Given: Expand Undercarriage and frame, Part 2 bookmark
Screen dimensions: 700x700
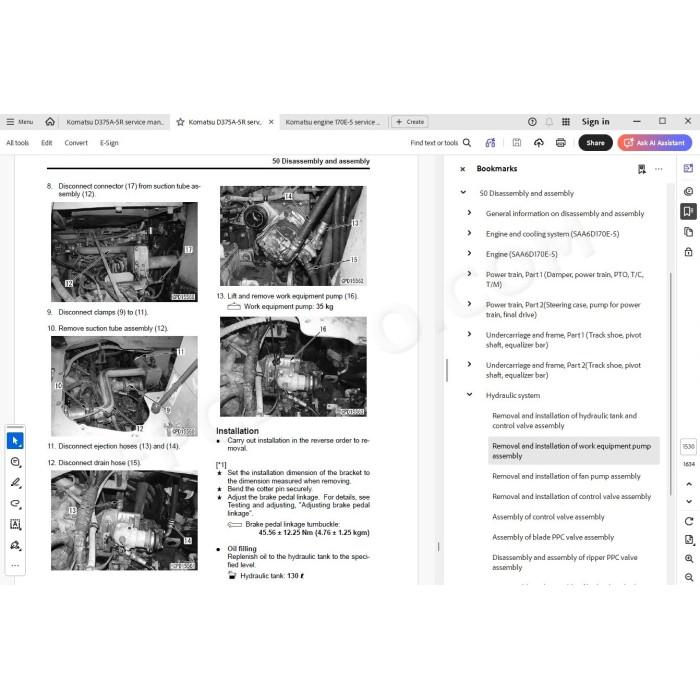Looking at the screenshot, I should (469, 364).
